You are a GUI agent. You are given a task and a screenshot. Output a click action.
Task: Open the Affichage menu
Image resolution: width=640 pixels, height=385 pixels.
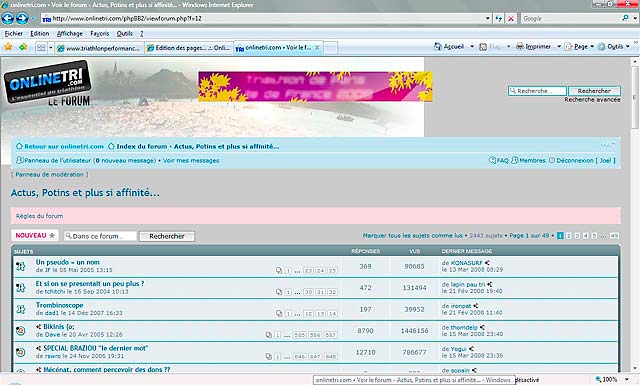tap(70, 33)
